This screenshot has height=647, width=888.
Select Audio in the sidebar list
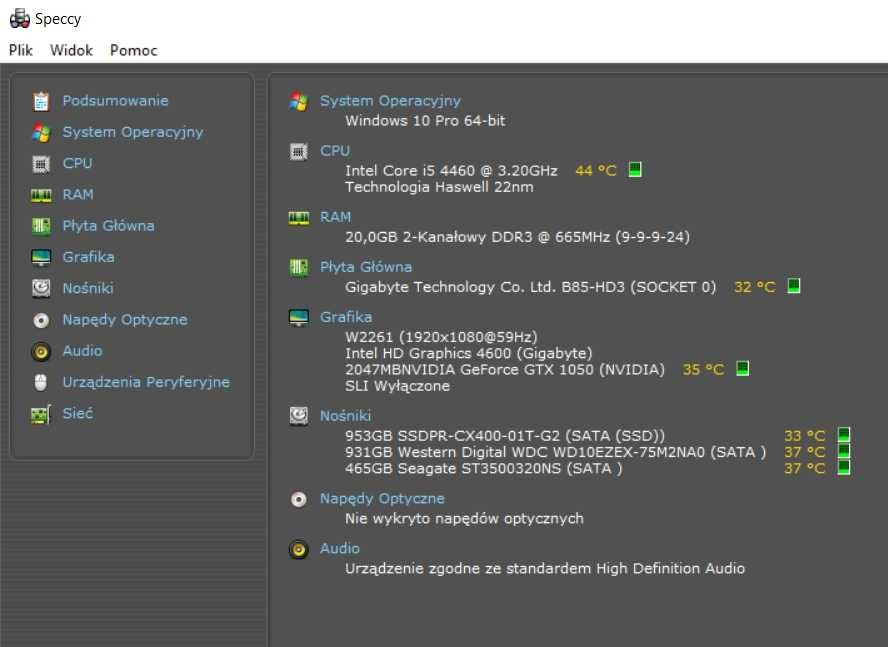[x=82, y=351]
